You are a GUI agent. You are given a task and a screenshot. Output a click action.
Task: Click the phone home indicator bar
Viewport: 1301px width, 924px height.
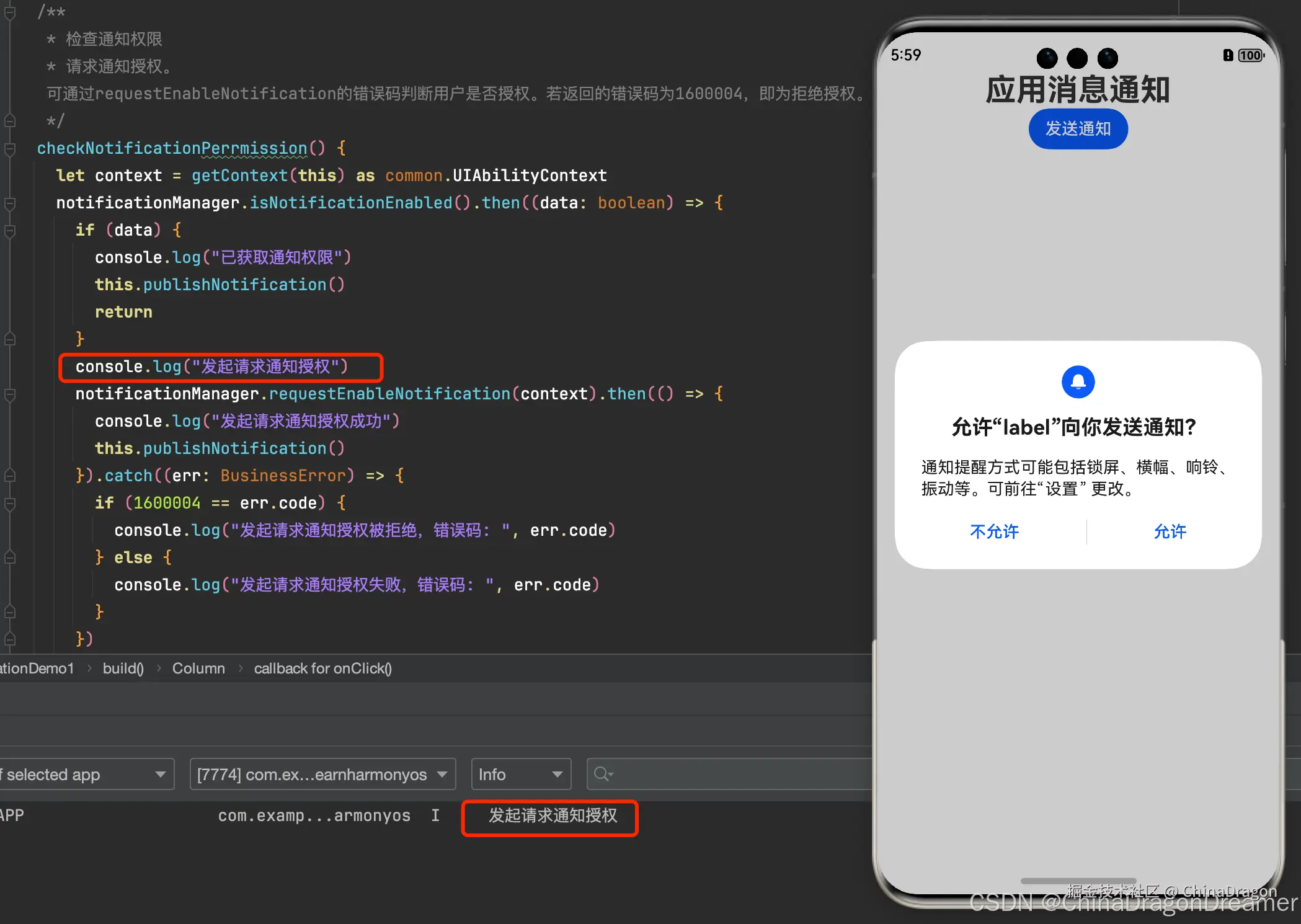tap(1078, 881)
